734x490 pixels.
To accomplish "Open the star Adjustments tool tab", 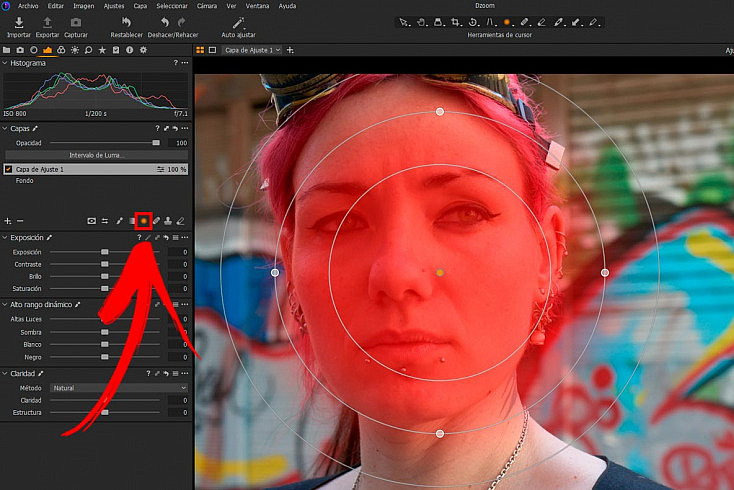I will pyautogui.click(x=102, y=50).
